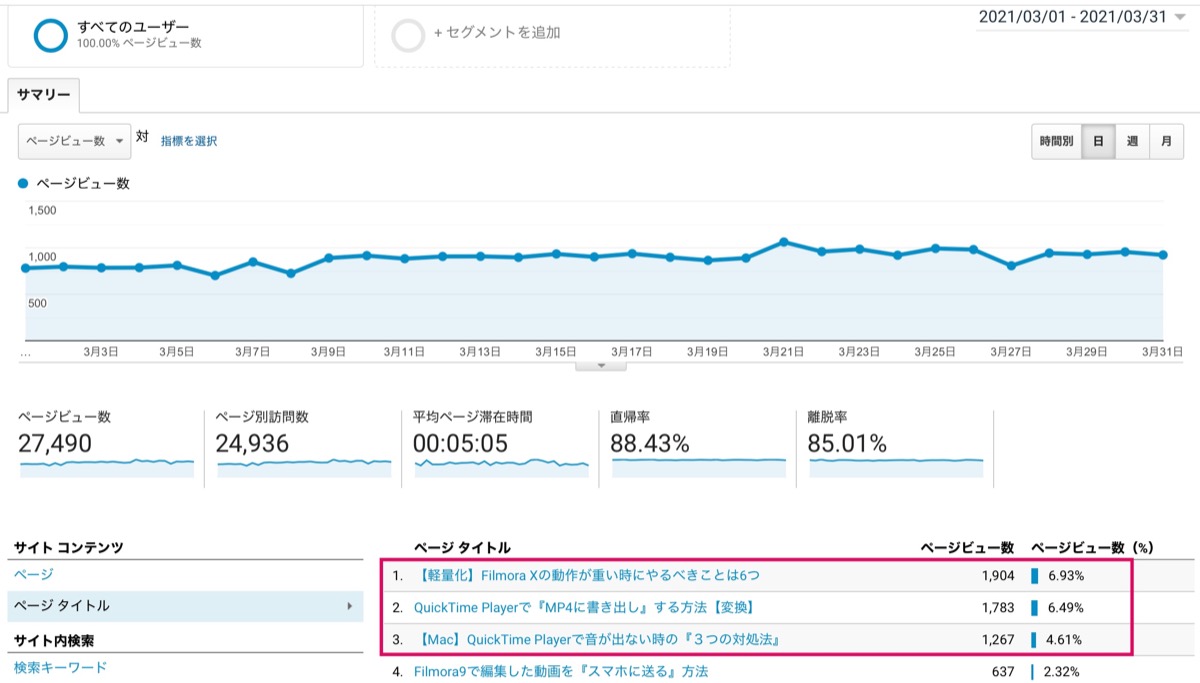Click the 1,783 pageviews value
The image size is (1200, 683).
click(998, 607)
